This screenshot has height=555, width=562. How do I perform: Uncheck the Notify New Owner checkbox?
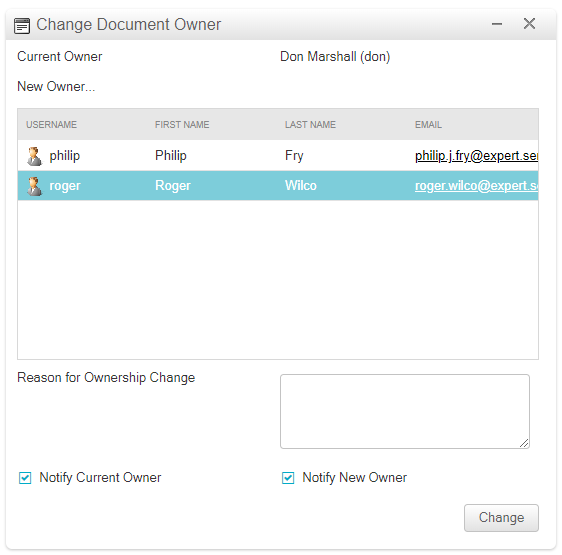288,478
